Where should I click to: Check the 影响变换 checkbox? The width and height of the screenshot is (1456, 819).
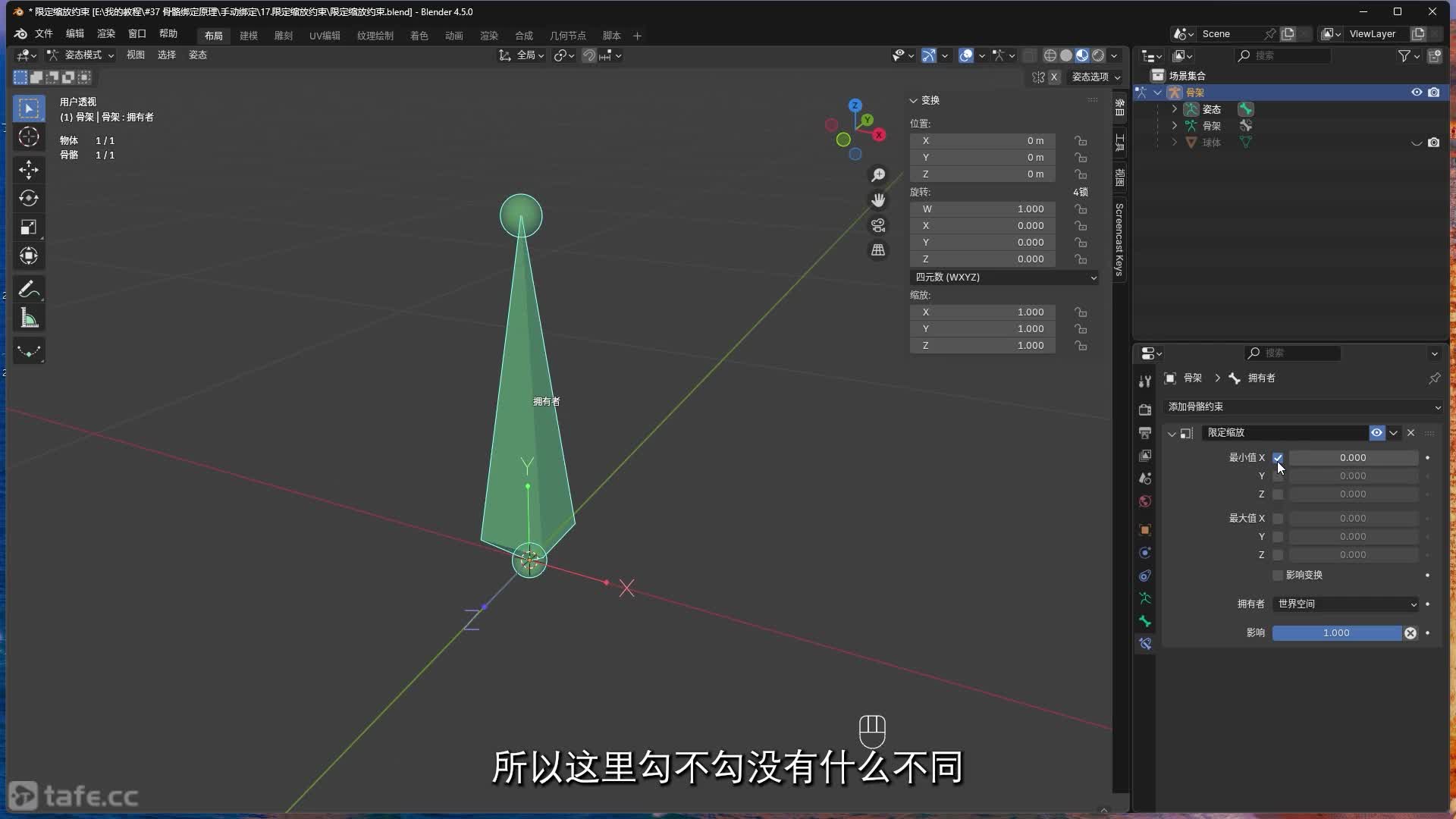(1278, 576)
